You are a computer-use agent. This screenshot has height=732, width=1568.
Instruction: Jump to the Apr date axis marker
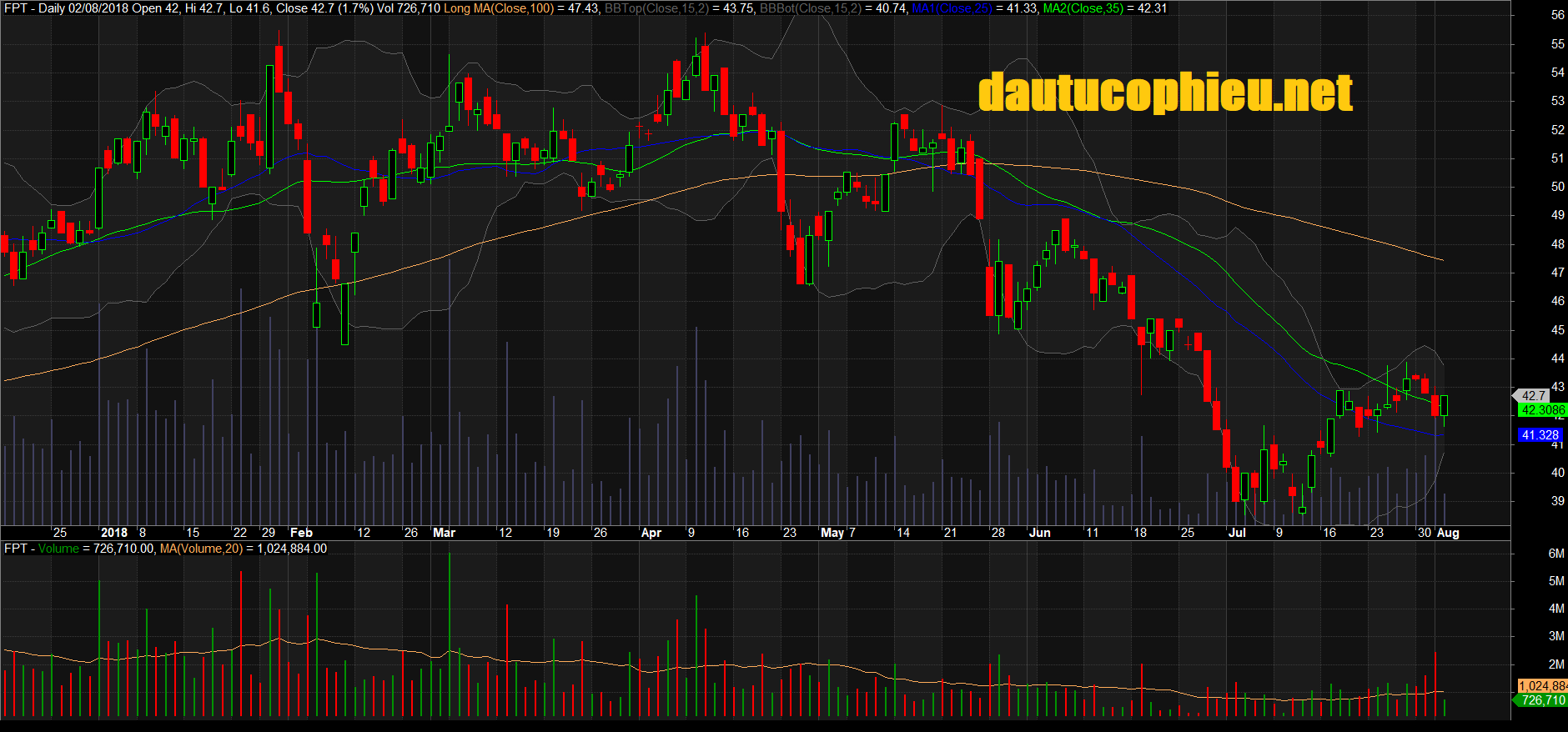click(651, 533)
